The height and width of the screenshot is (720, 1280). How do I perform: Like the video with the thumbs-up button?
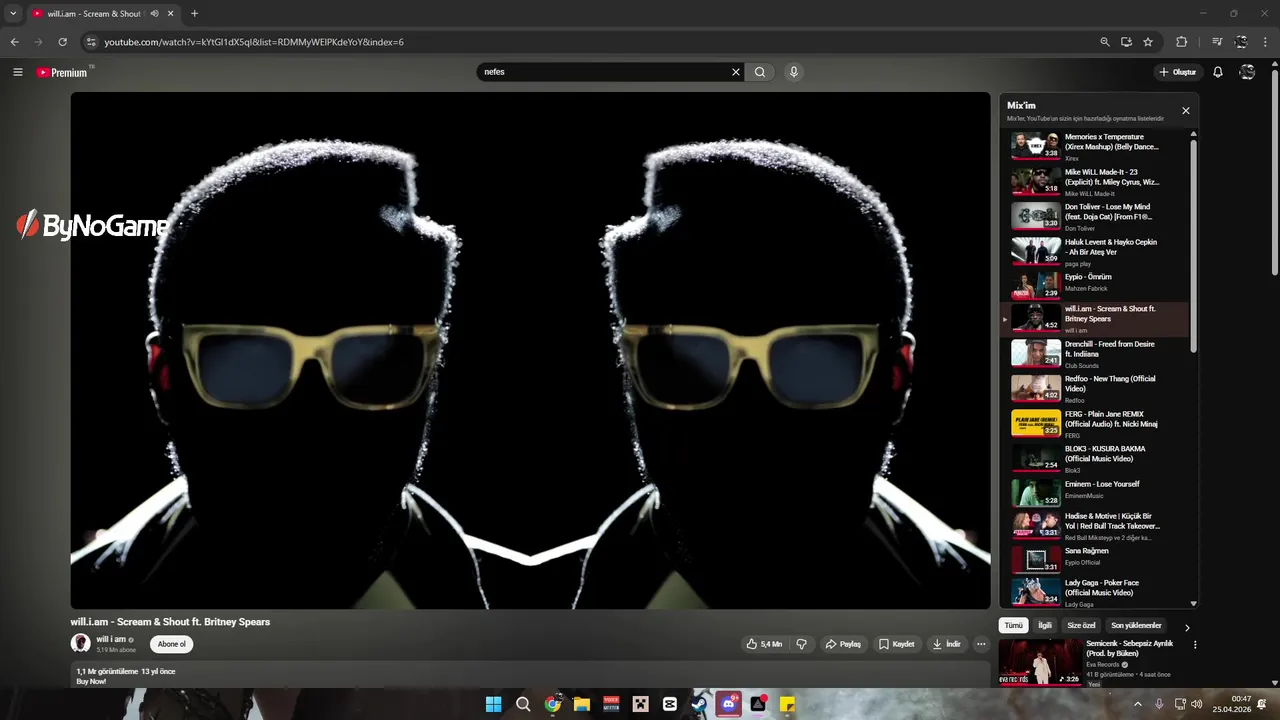(x=764, y=644)
